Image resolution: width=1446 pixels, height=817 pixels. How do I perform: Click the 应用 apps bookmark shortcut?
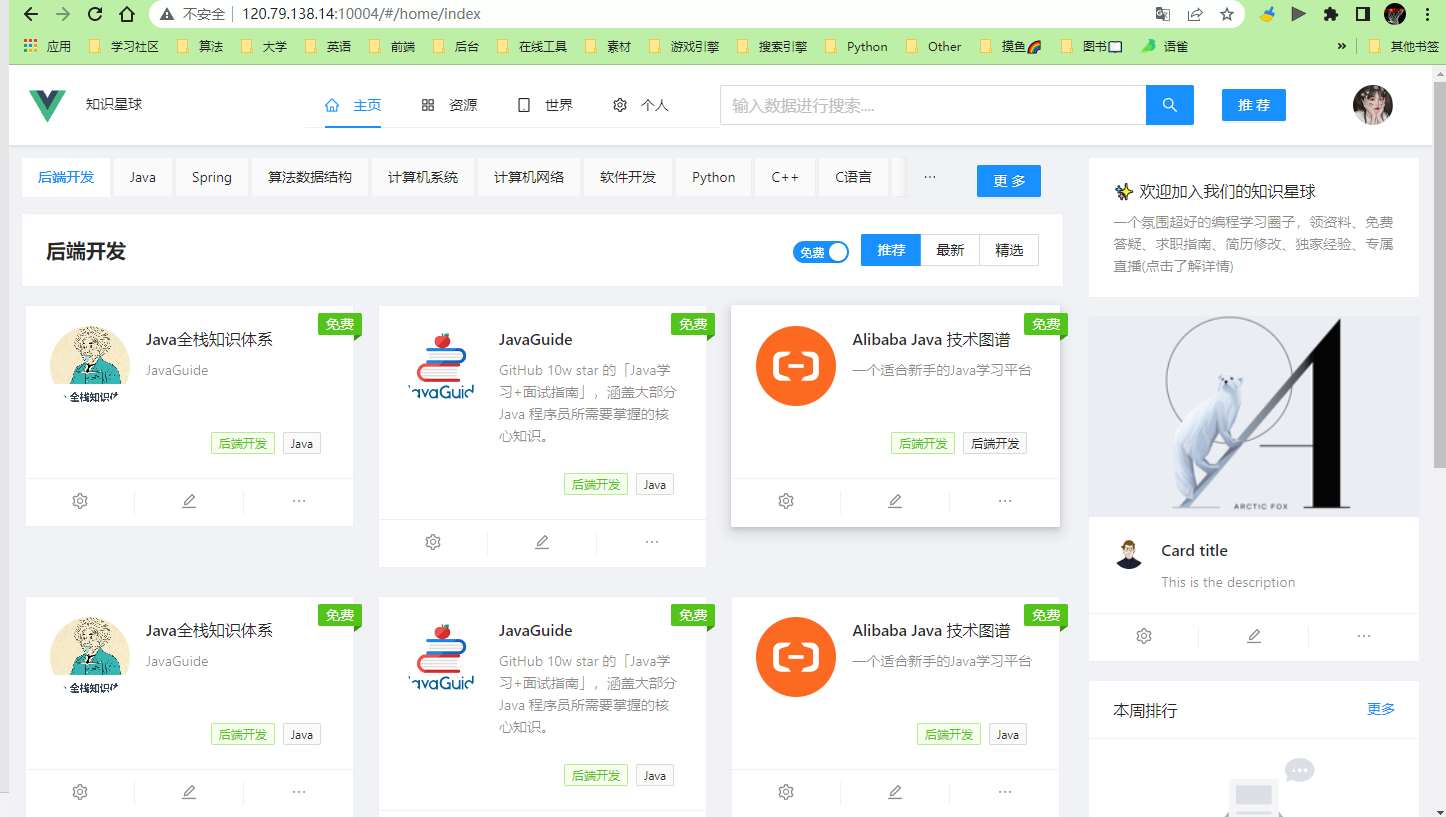(48, 46)
